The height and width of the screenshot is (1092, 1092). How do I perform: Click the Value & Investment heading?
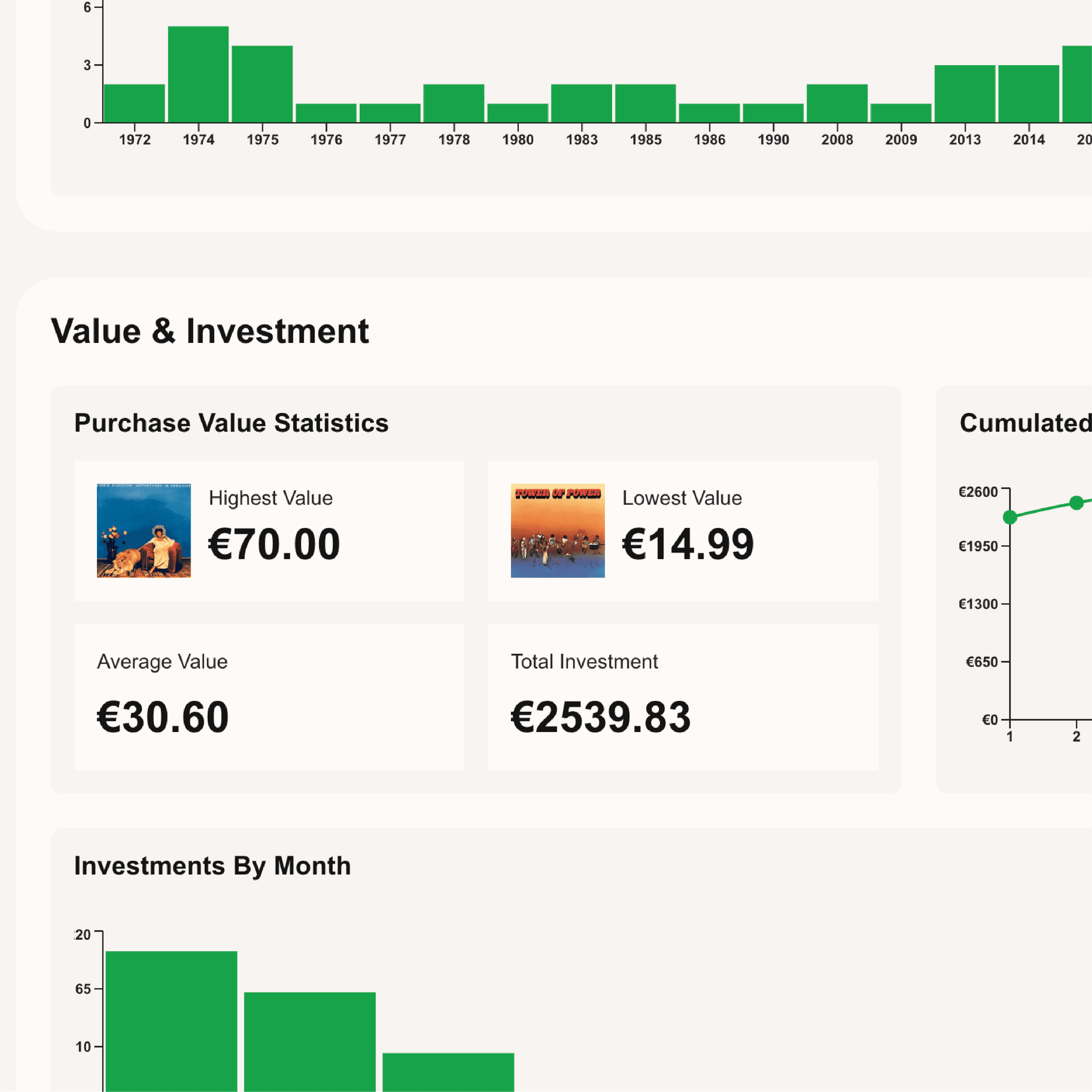coord(210,331)
